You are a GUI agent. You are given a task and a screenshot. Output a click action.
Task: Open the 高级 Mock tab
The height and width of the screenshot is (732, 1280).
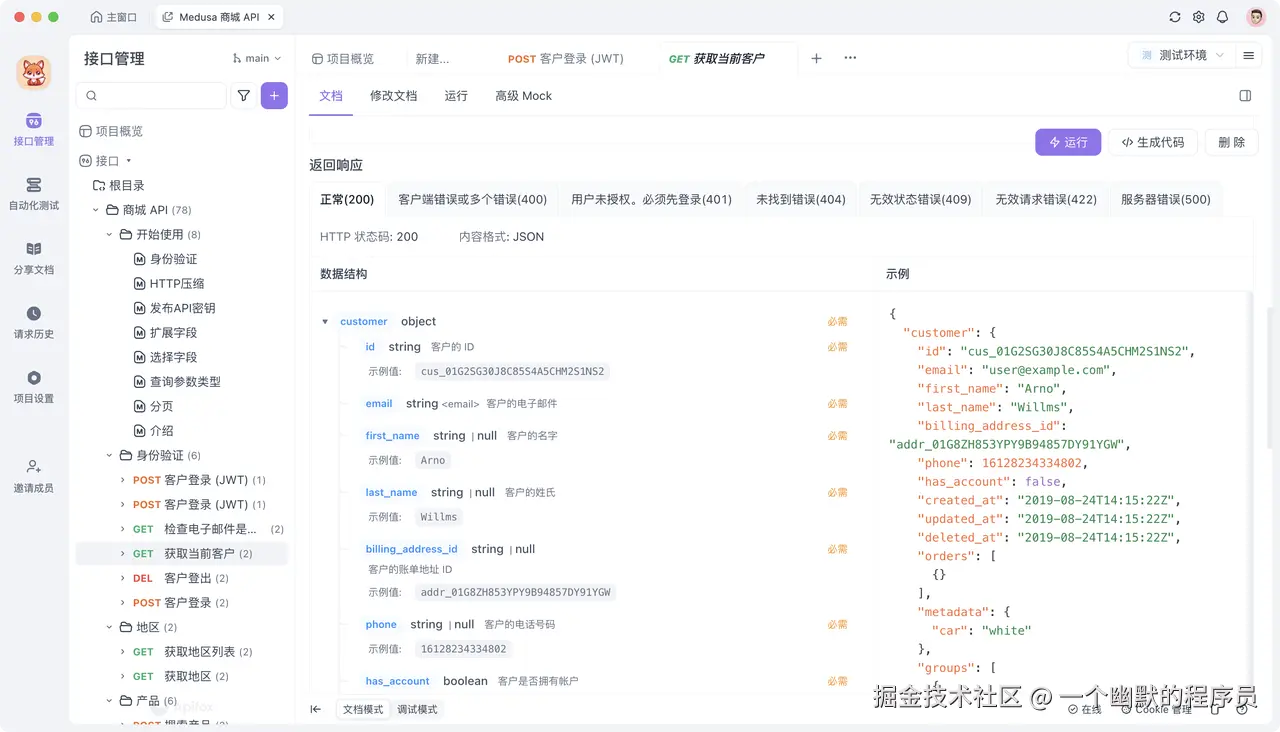523,95
